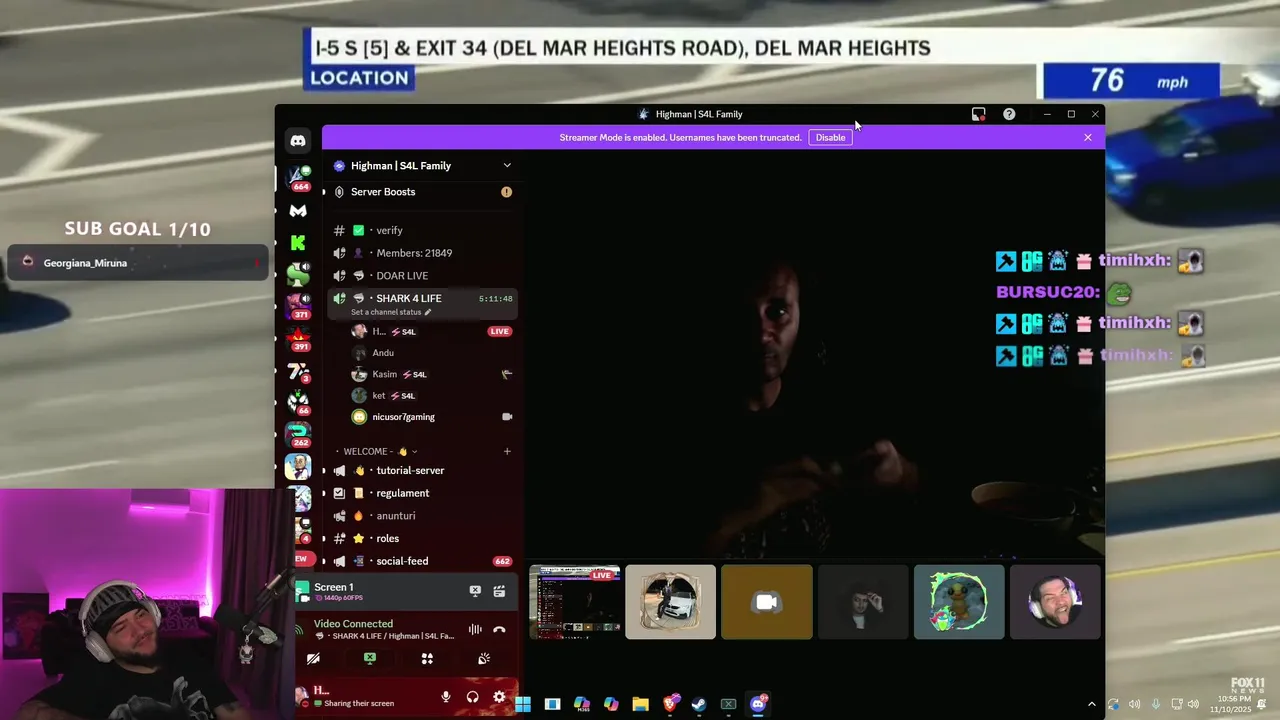Expand the Highman | S4L Family server menu
The height and width of the screenshot is (720, 1280).
click(x=422, y=166)
